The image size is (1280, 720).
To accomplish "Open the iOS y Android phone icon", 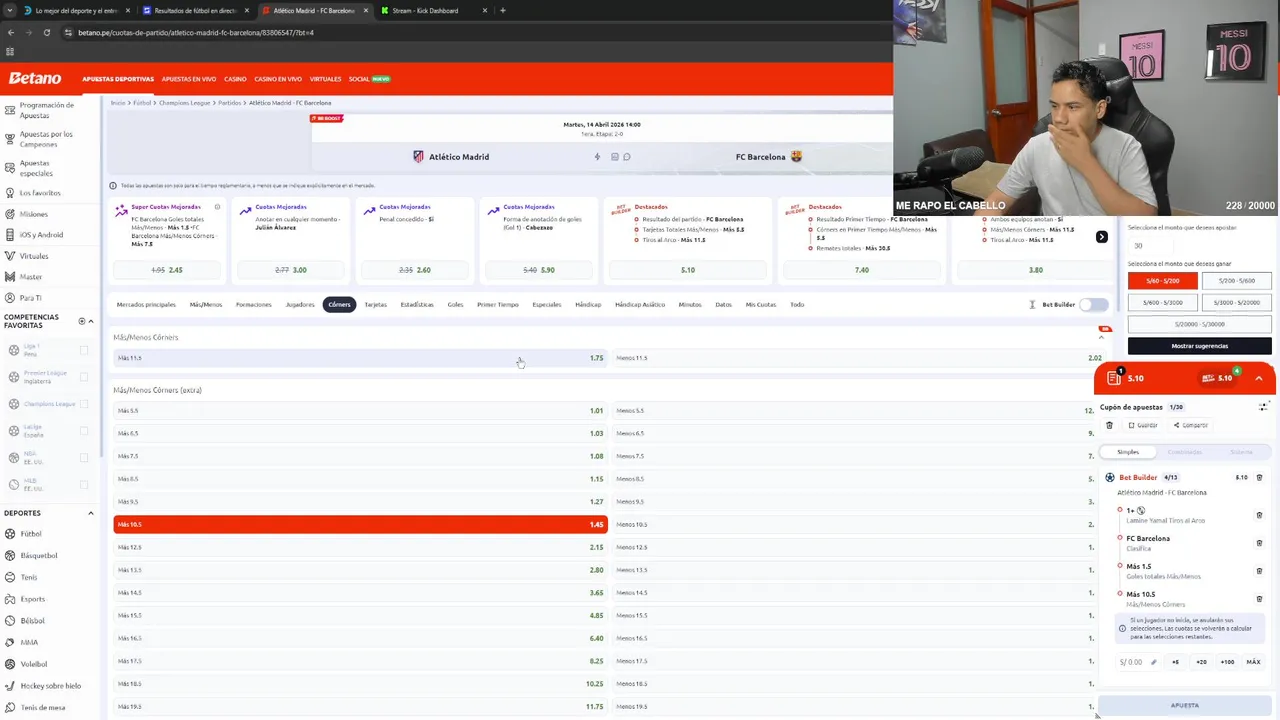I will [10, 235].
